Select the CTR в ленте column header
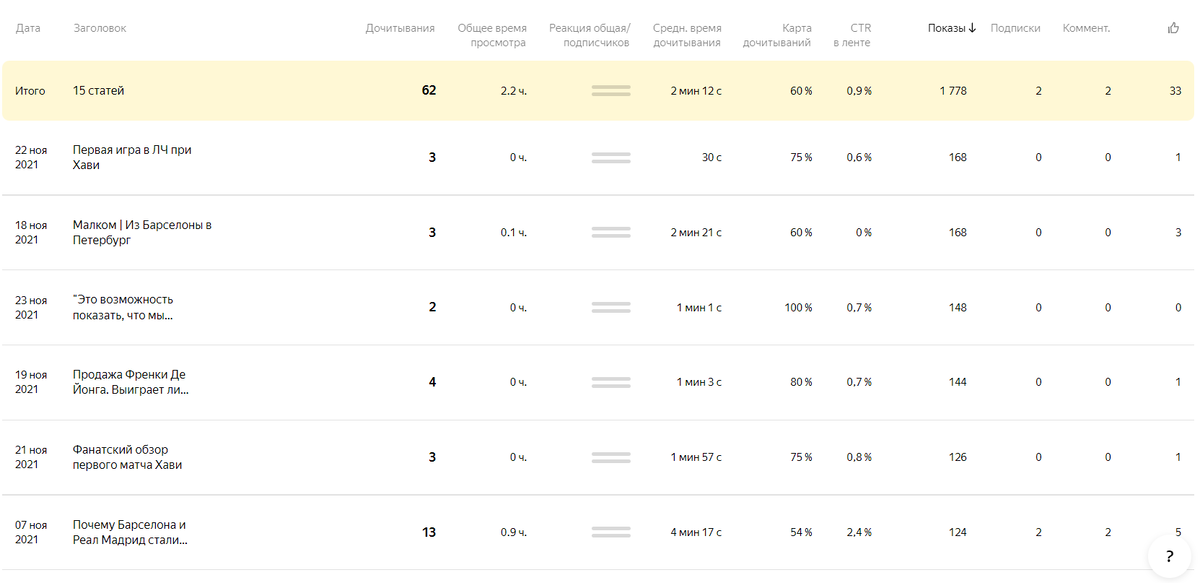 (853, 35)
